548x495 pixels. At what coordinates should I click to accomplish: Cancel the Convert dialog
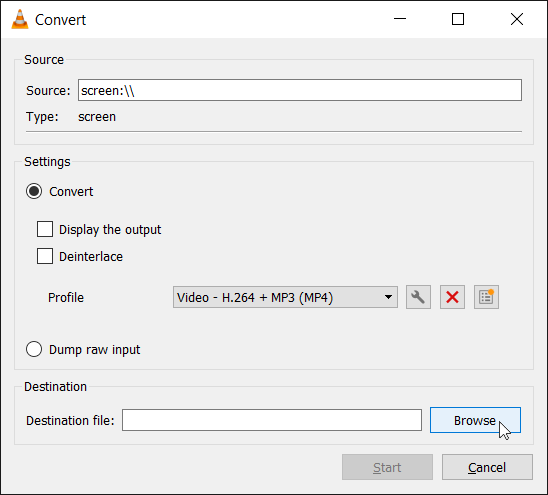point(487,467)
